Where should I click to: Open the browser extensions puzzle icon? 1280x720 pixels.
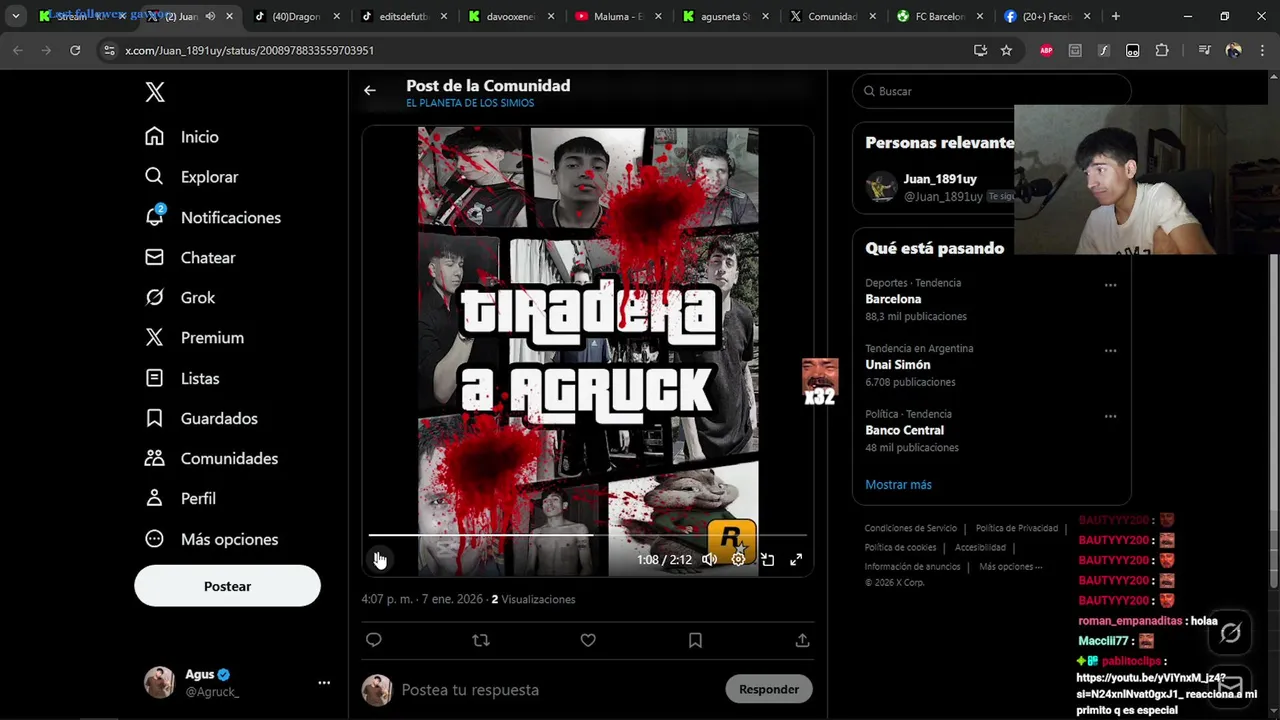[x=1162, y=50]
